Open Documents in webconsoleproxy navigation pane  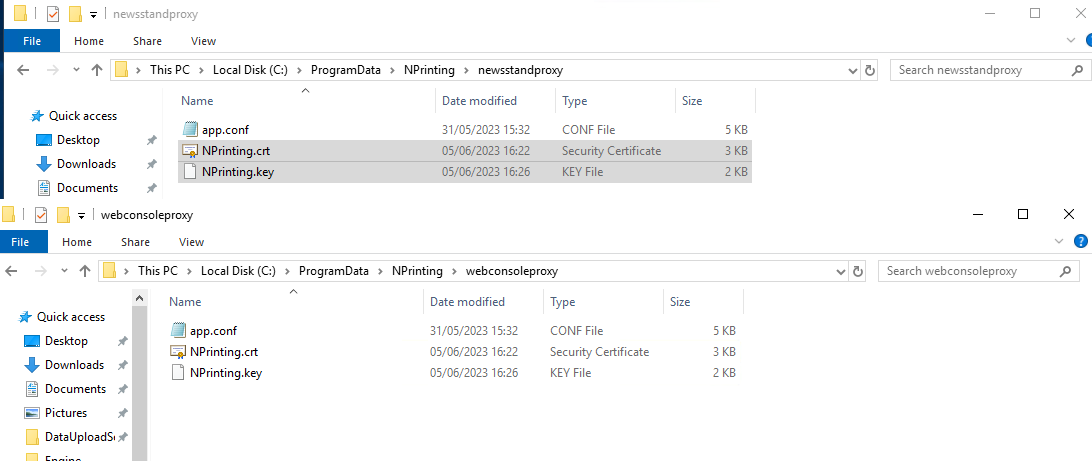coord(75,389)
